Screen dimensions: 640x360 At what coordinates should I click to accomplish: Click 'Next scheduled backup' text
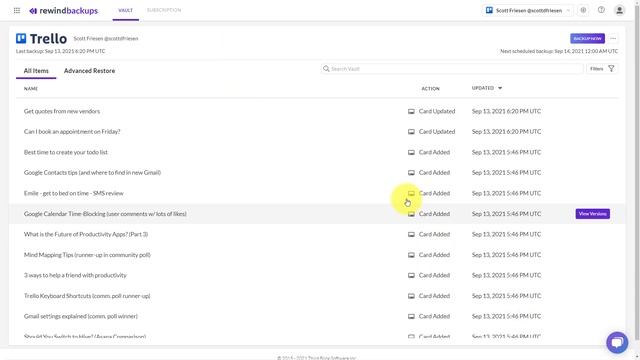click(559, 51)
